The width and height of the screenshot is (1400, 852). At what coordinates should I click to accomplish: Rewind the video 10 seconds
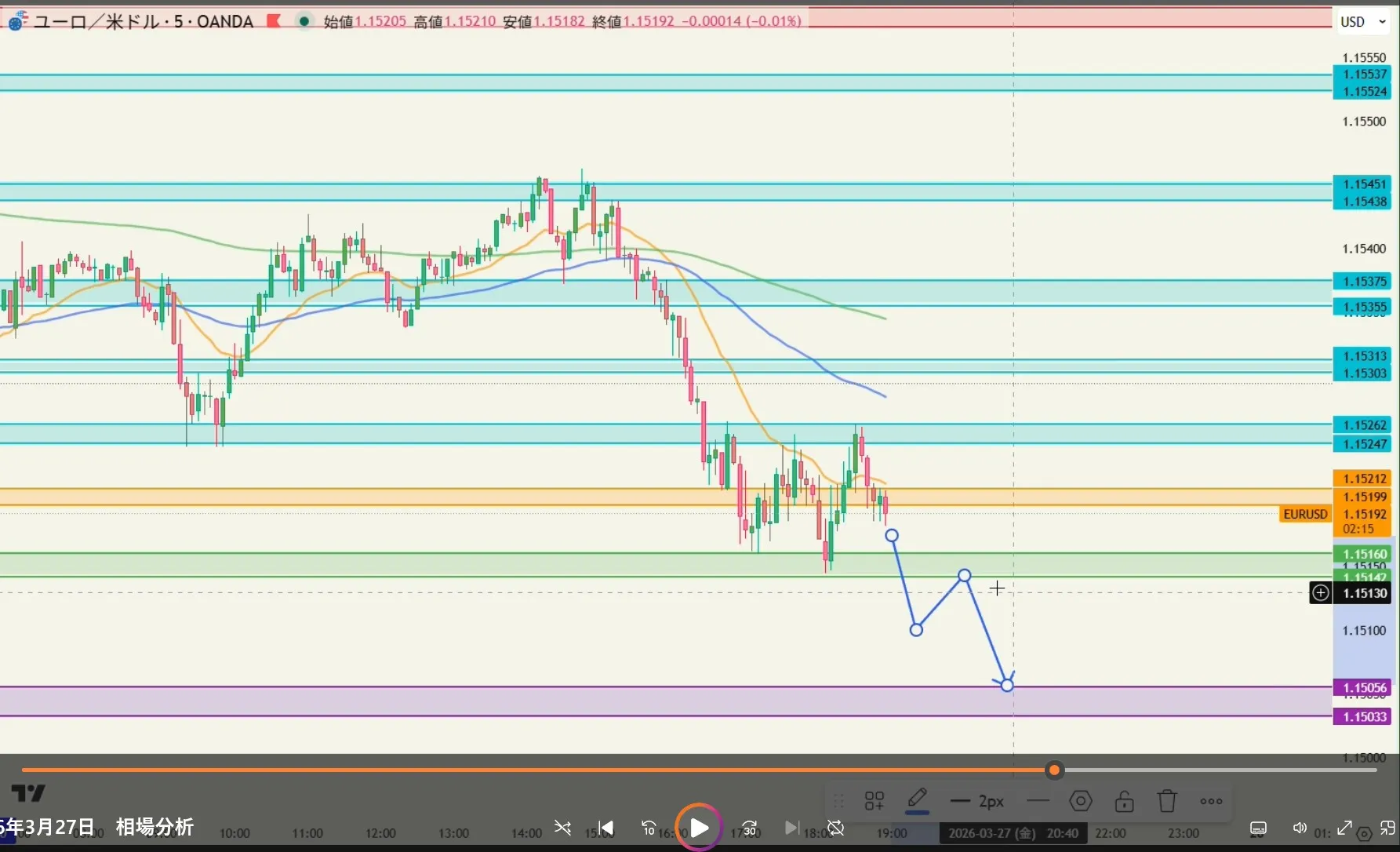[649, 828]
